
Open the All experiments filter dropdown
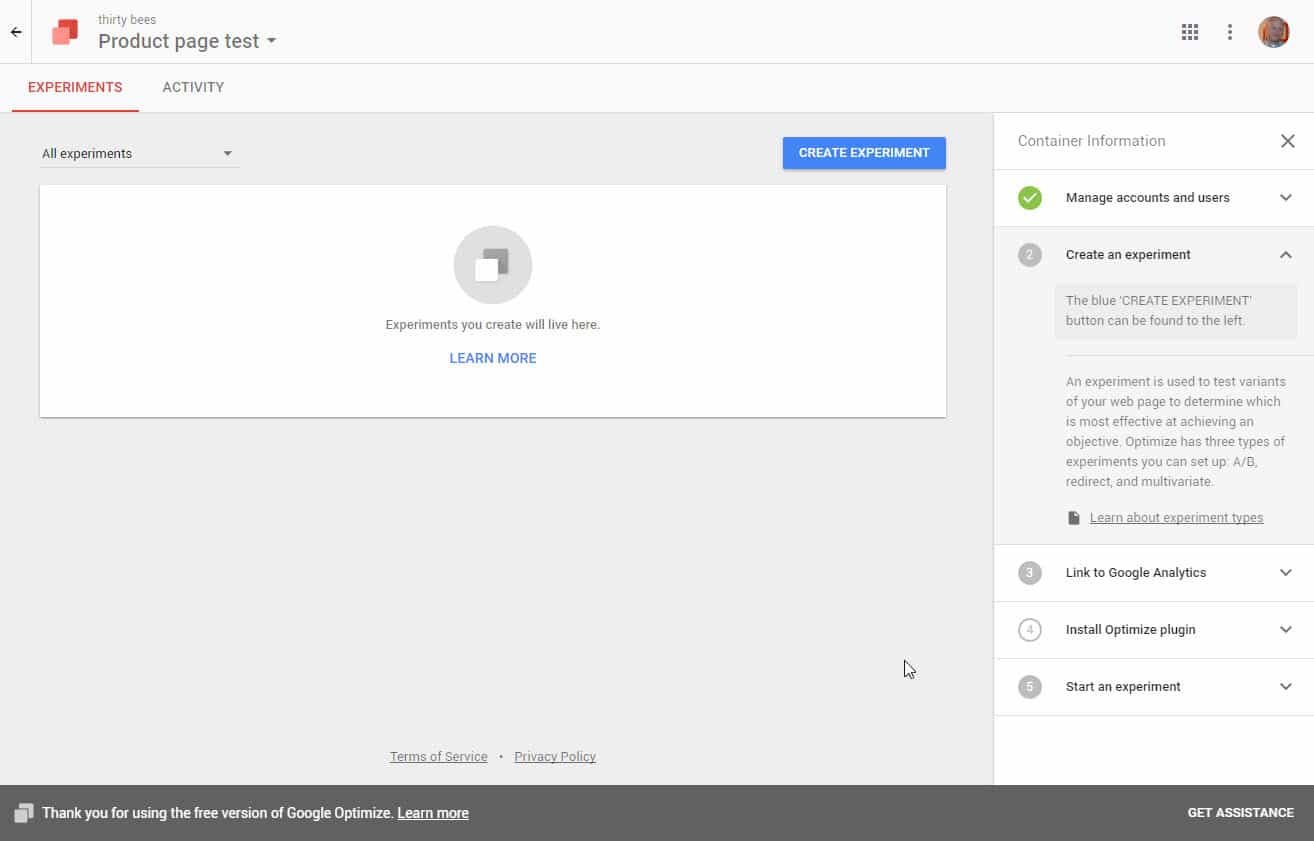point(138,154)
